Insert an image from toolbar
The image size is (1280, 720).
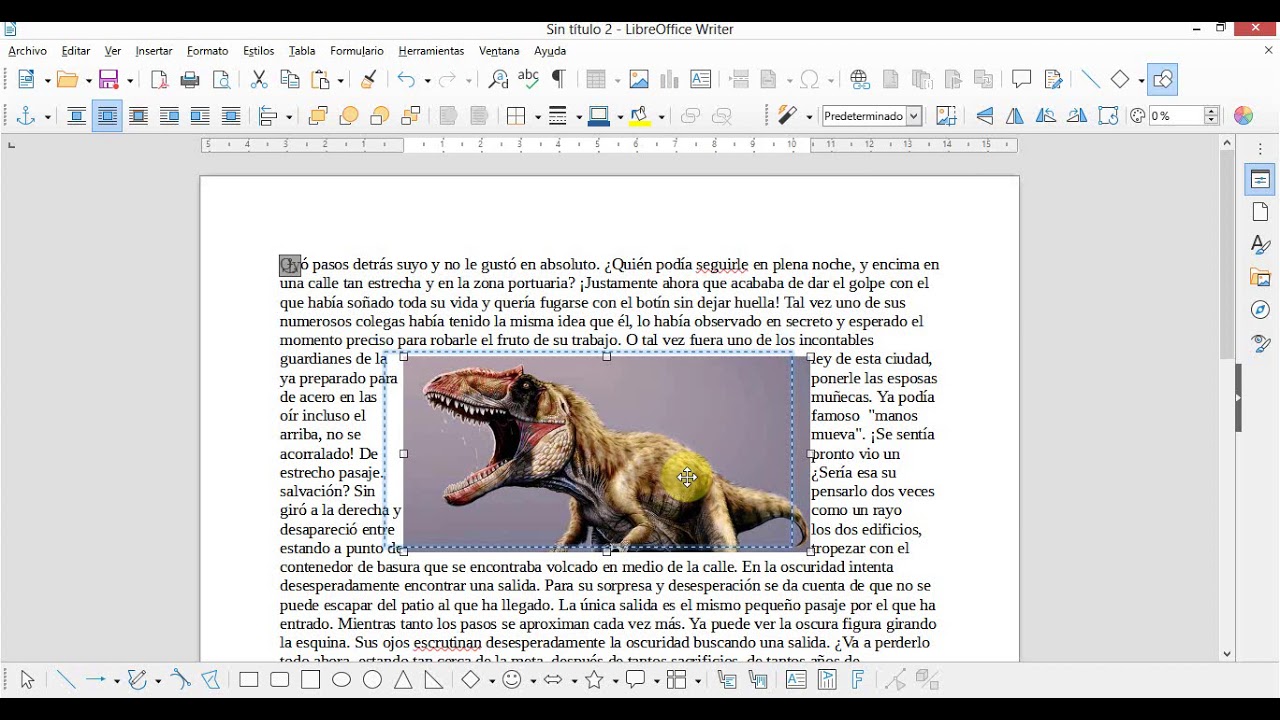pos(639,80)
